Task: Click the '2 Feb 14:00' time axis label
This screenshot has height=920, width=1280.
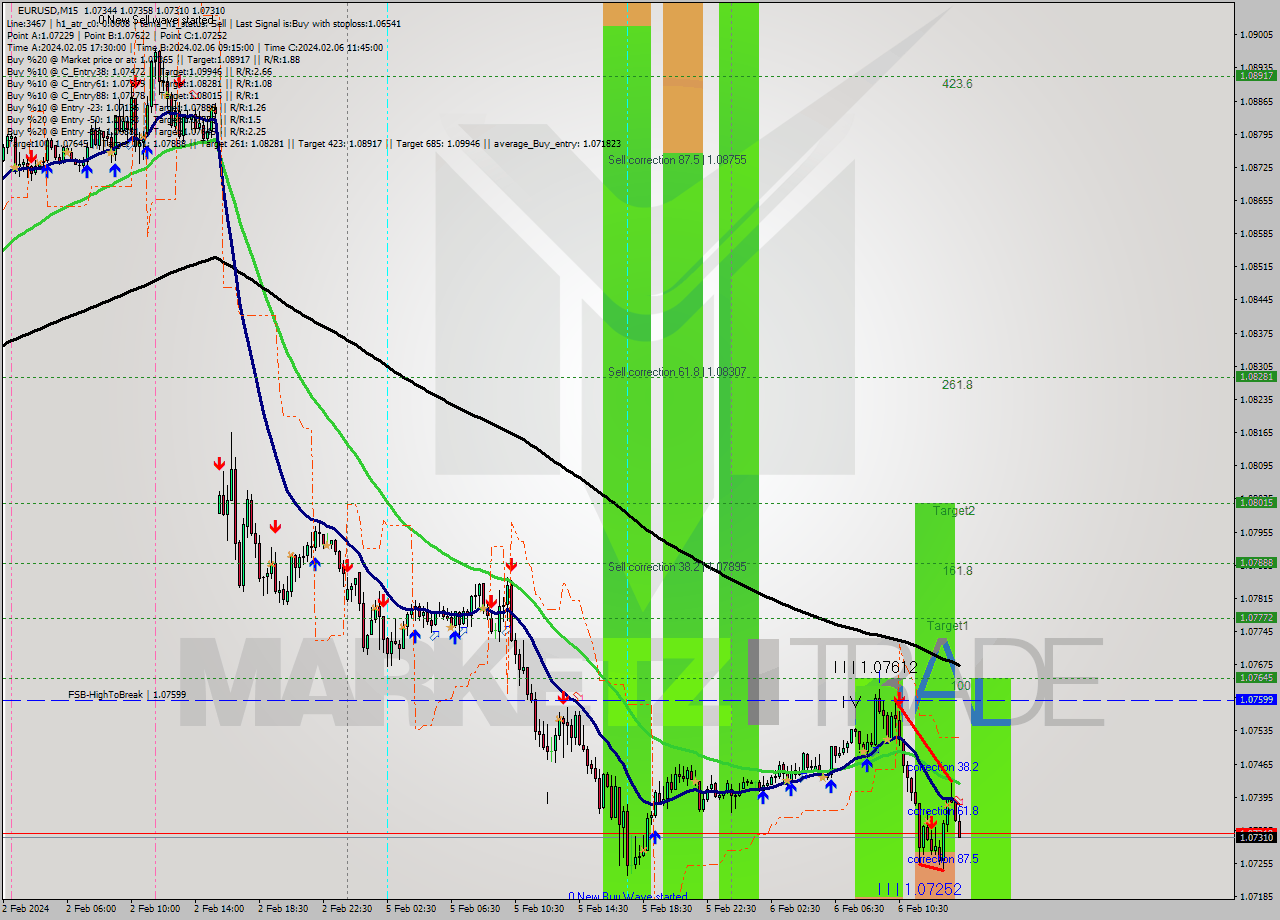Action: [x=219, y=909]
